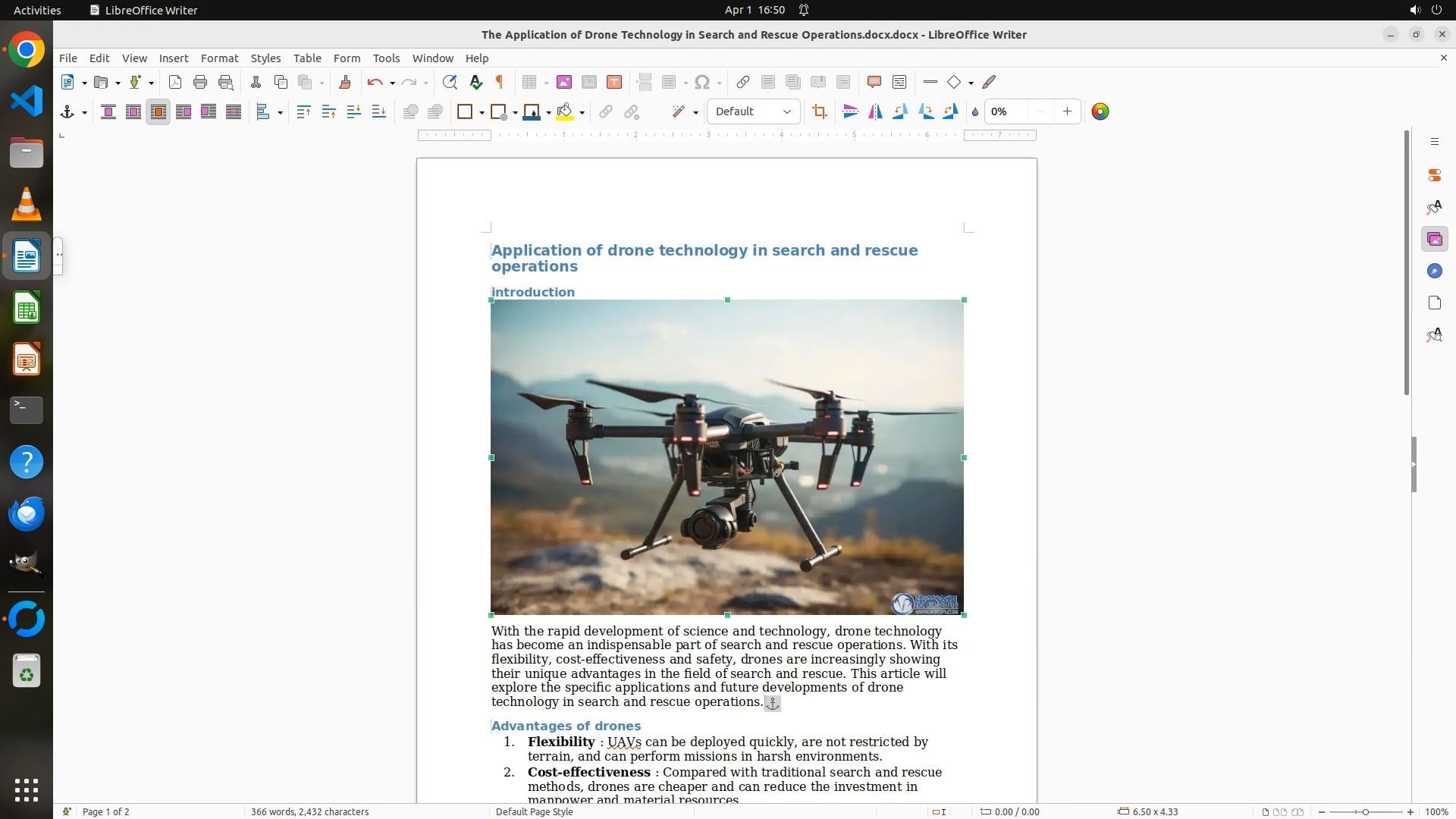Click the Insert Image icon
Viewport: 1456px width, 819px height.
click(564, 83)
